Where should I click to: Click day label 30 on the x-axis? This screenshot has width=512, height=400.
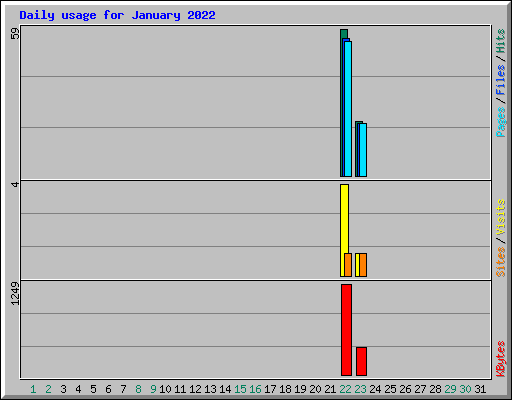pos(465,389)
